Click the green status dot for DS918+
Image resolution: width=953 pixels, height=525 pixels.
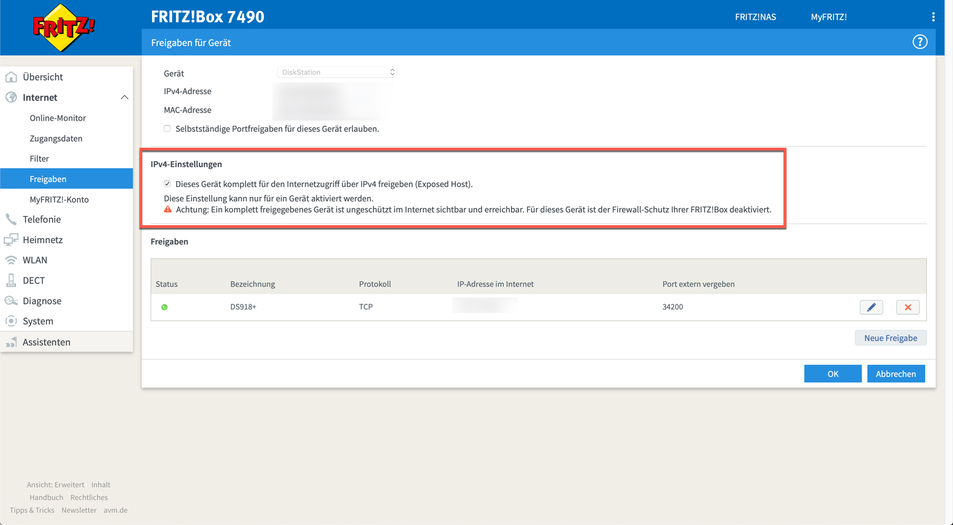(164, 307)
